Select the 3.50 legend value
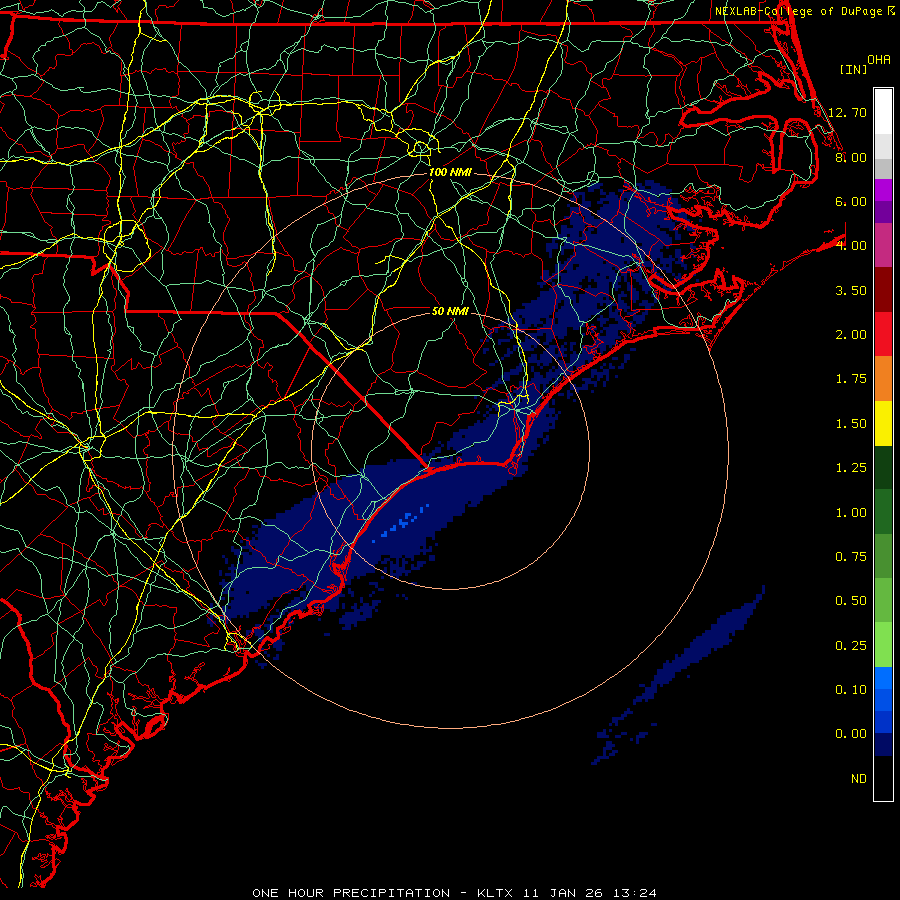The height and width of the screenshot is (900, 900). 851,290
